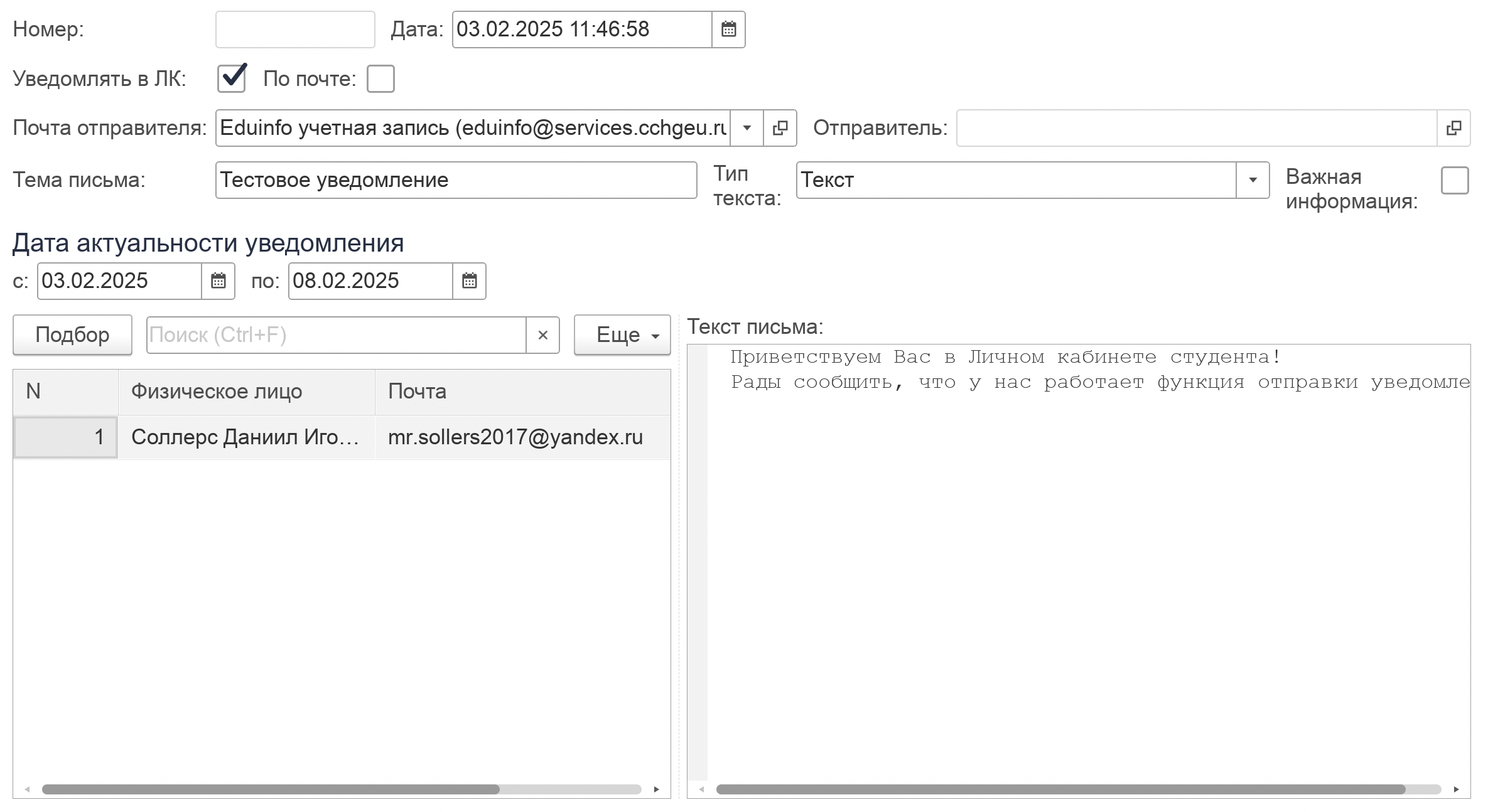
Task: Click into the Тема письма field
Action: coord(456,181)
